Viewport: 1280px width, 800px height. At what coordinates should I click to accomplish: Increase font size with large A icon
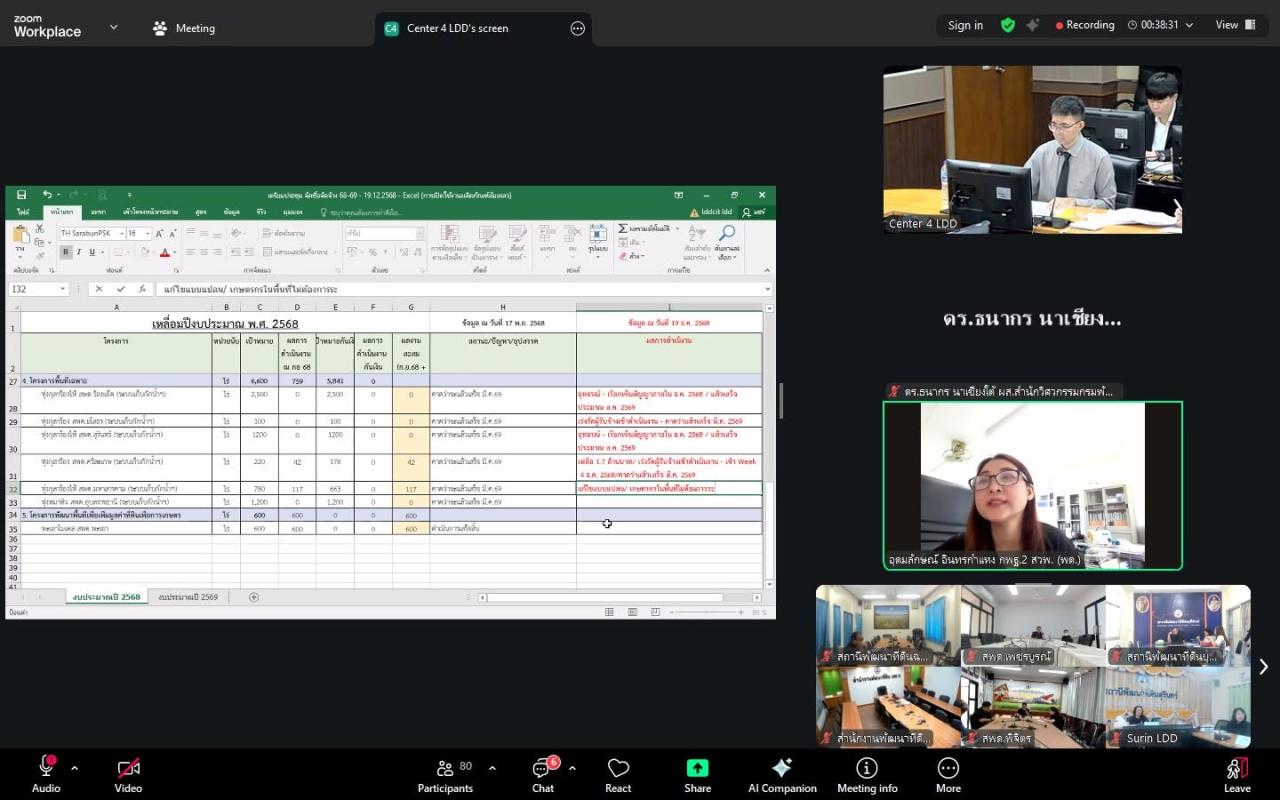pos(158,233)
